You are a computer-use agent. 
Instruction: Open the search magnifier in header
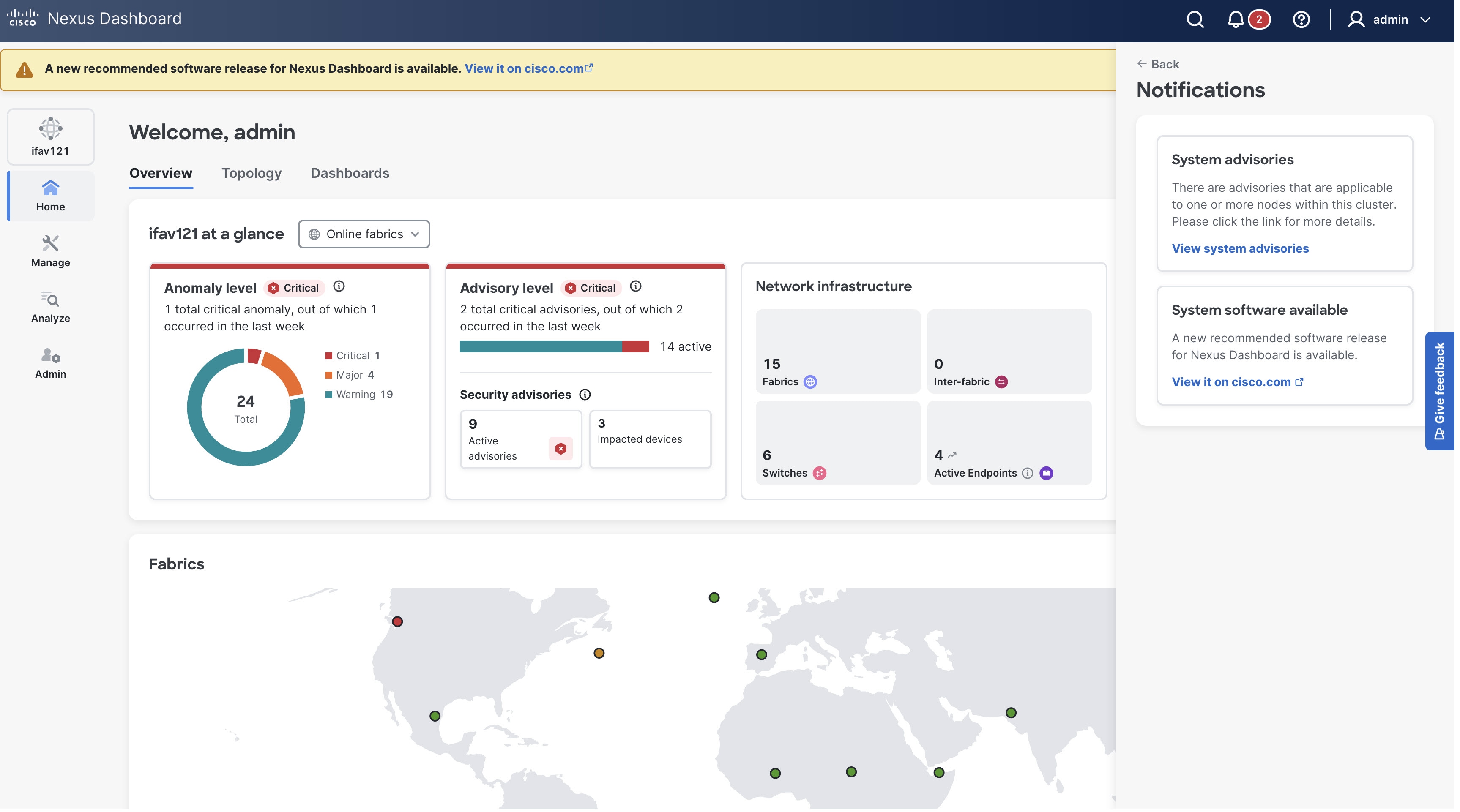click(1195, 19)
